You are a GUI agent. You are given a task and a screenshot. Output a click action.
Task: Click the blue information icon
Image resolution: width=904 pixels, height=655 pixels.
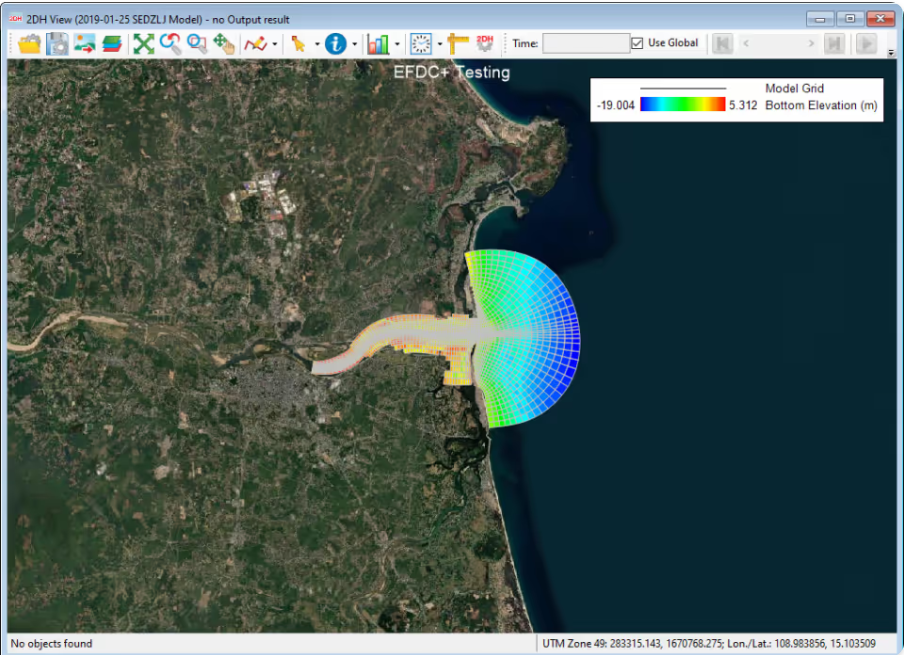(336, 44)
